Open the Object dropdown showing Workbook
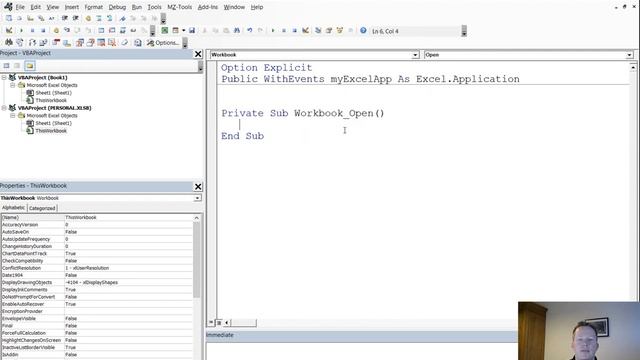This screenshot has height=360, width=640. pos(415,55)
